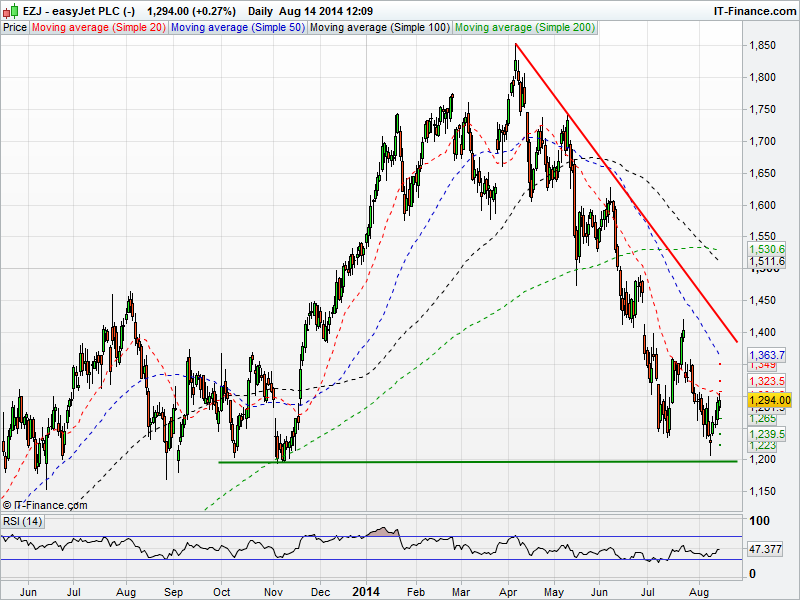
Task: Click the green 1,239.5 value tag
Action: click(x=767, y=434)
